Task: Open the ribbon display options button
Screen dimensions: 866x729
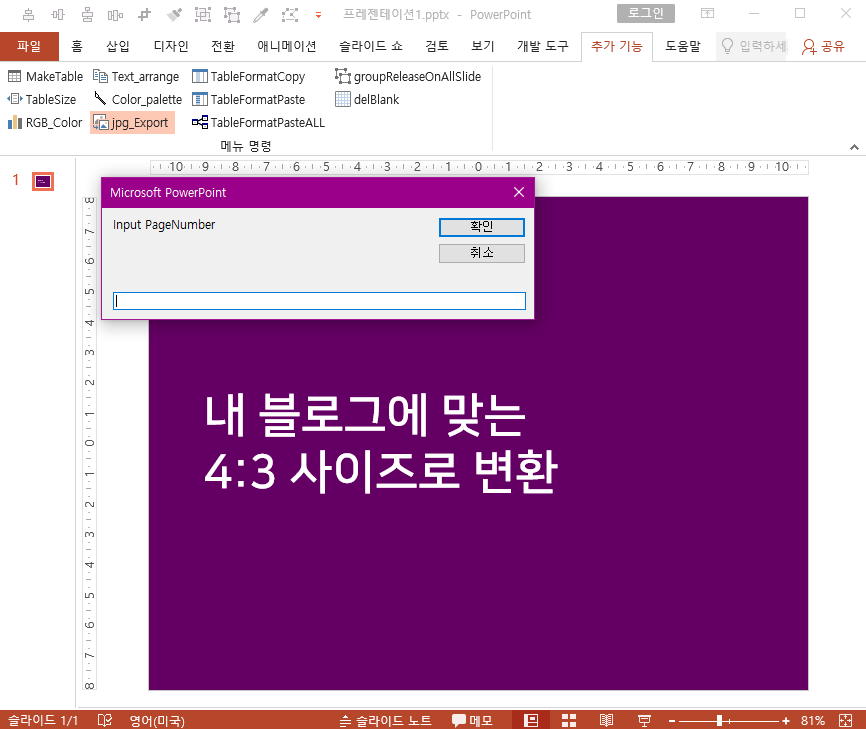Action: pos(707,13)
